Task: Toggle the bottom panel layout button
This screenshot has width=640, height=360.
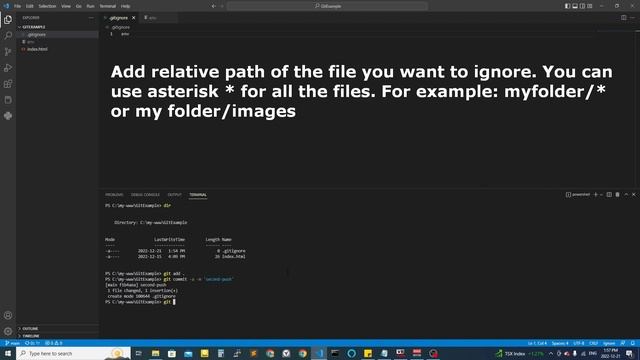Action: (x=575, y=6)
